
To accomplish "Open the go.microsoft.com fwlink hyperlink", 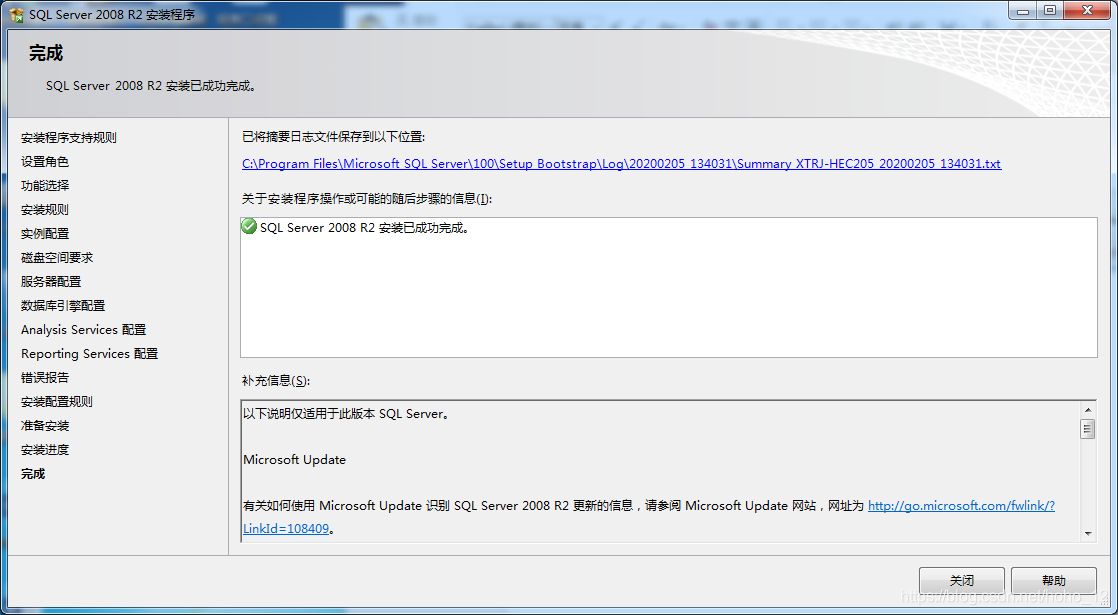I will pos(961,505).
